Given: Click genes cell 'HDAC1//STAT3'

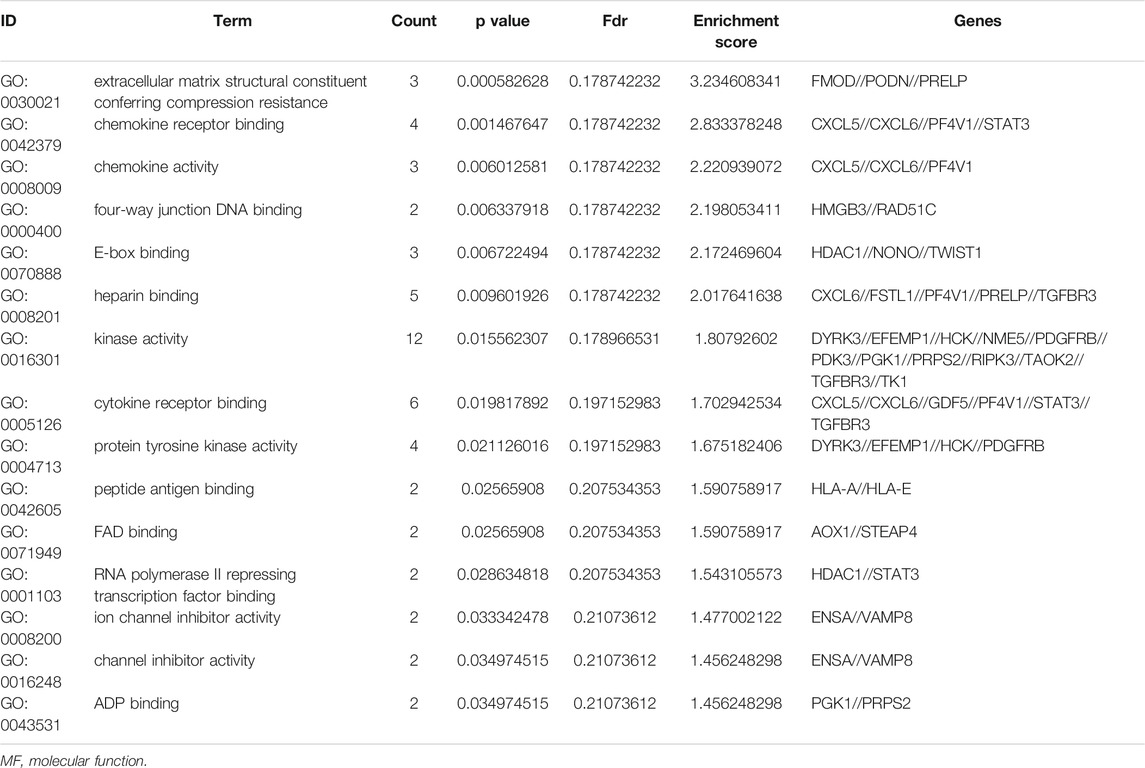Looking at the screenshot, I should tap(865, 575).
